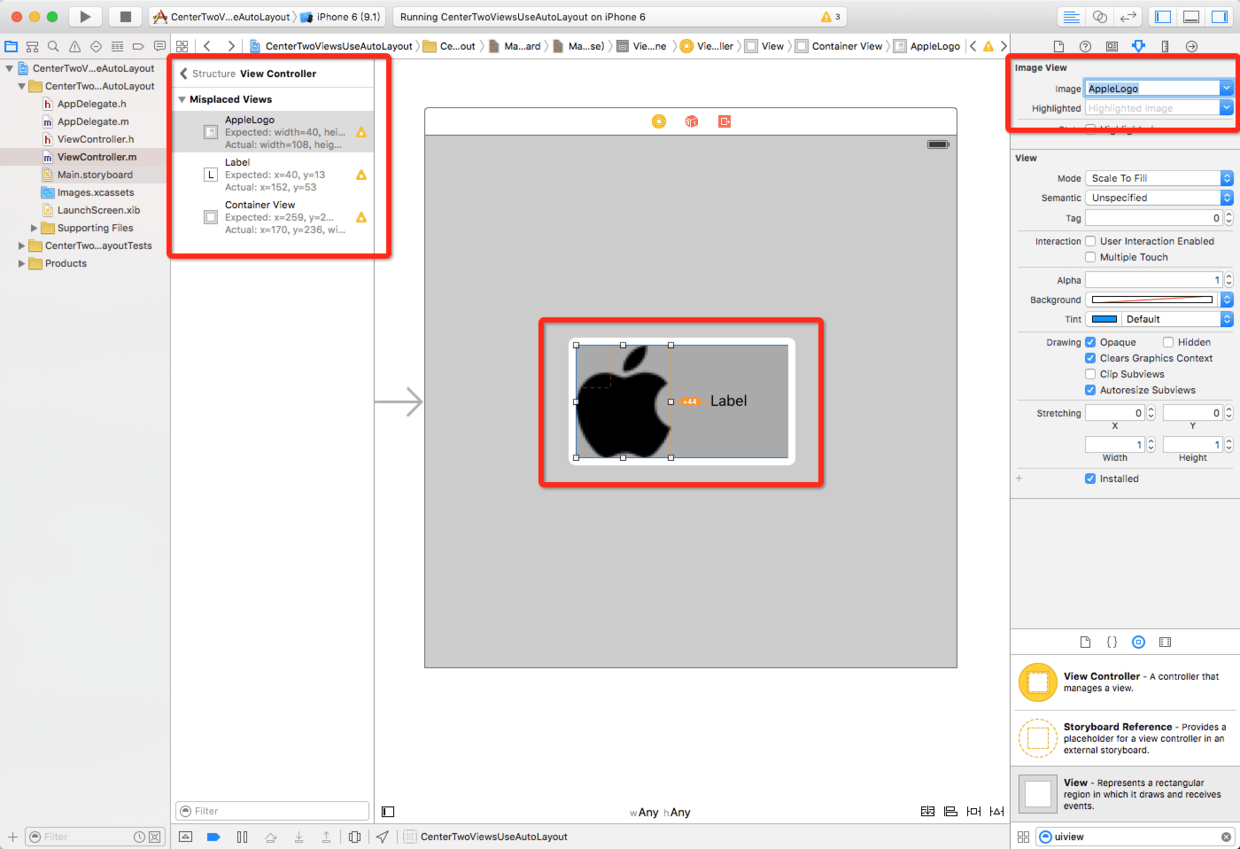Click the Tint color swatch
This screenshot has height=849, width=1240.
[x=1104, y=319]
